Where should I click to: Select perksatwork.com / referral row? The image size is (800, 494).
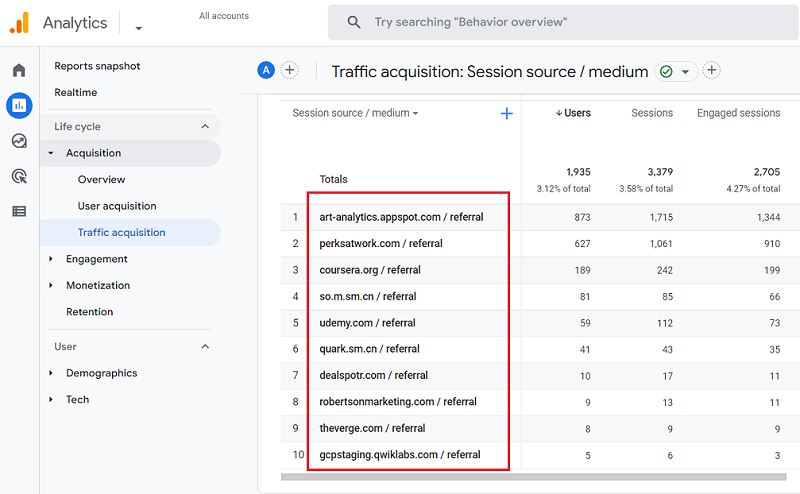(x=381, y=244)
